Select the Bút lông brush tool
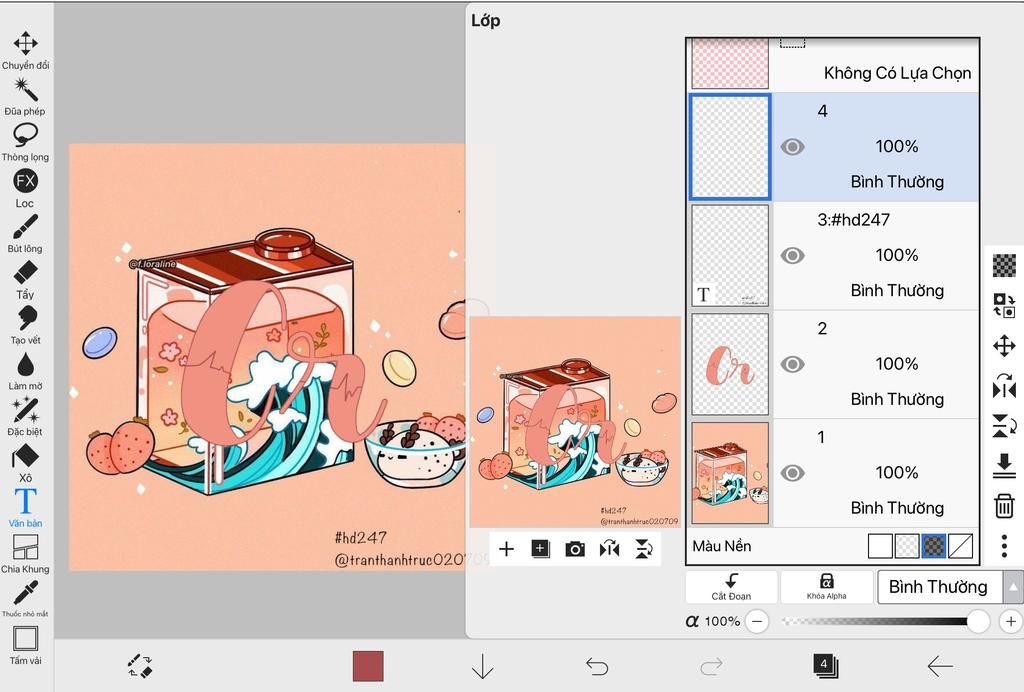 [25, 233]
